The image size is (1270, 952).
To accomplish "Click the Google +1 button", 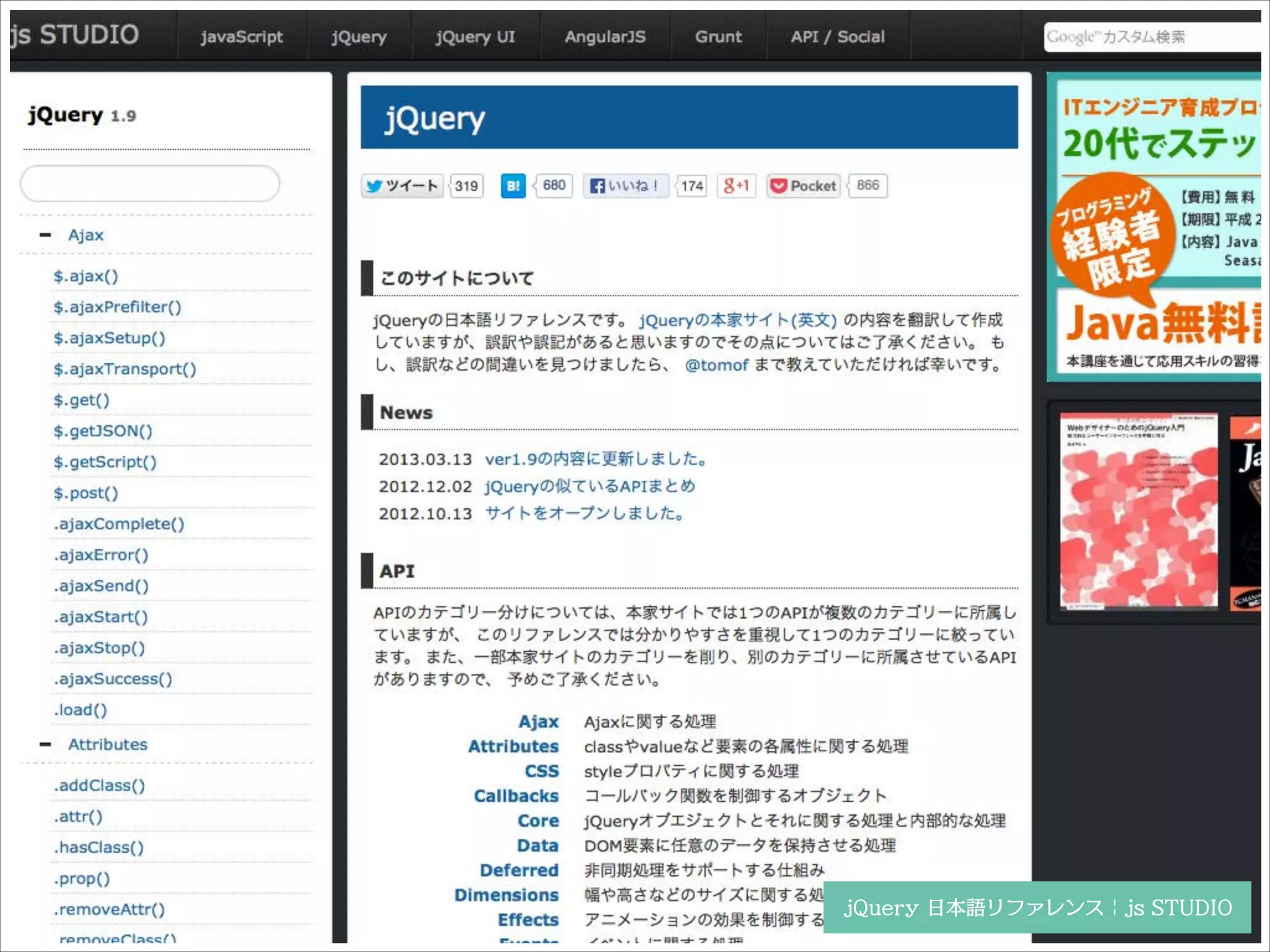I will tap(737, 186).
